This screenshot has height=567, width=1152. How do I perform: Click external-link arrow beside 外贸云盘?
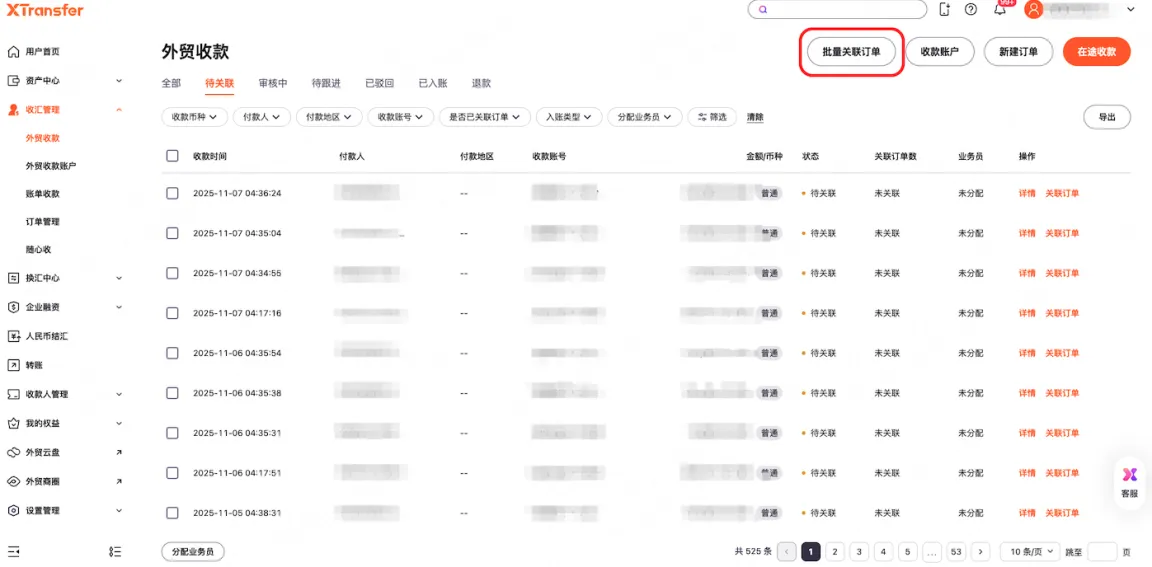119,452
